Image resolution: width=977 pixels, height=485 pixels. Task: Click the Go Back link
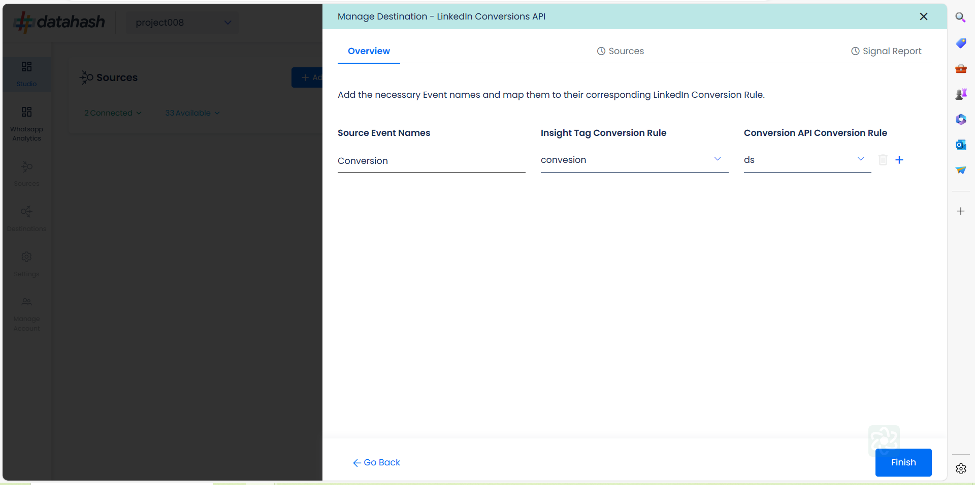(376, 463)
